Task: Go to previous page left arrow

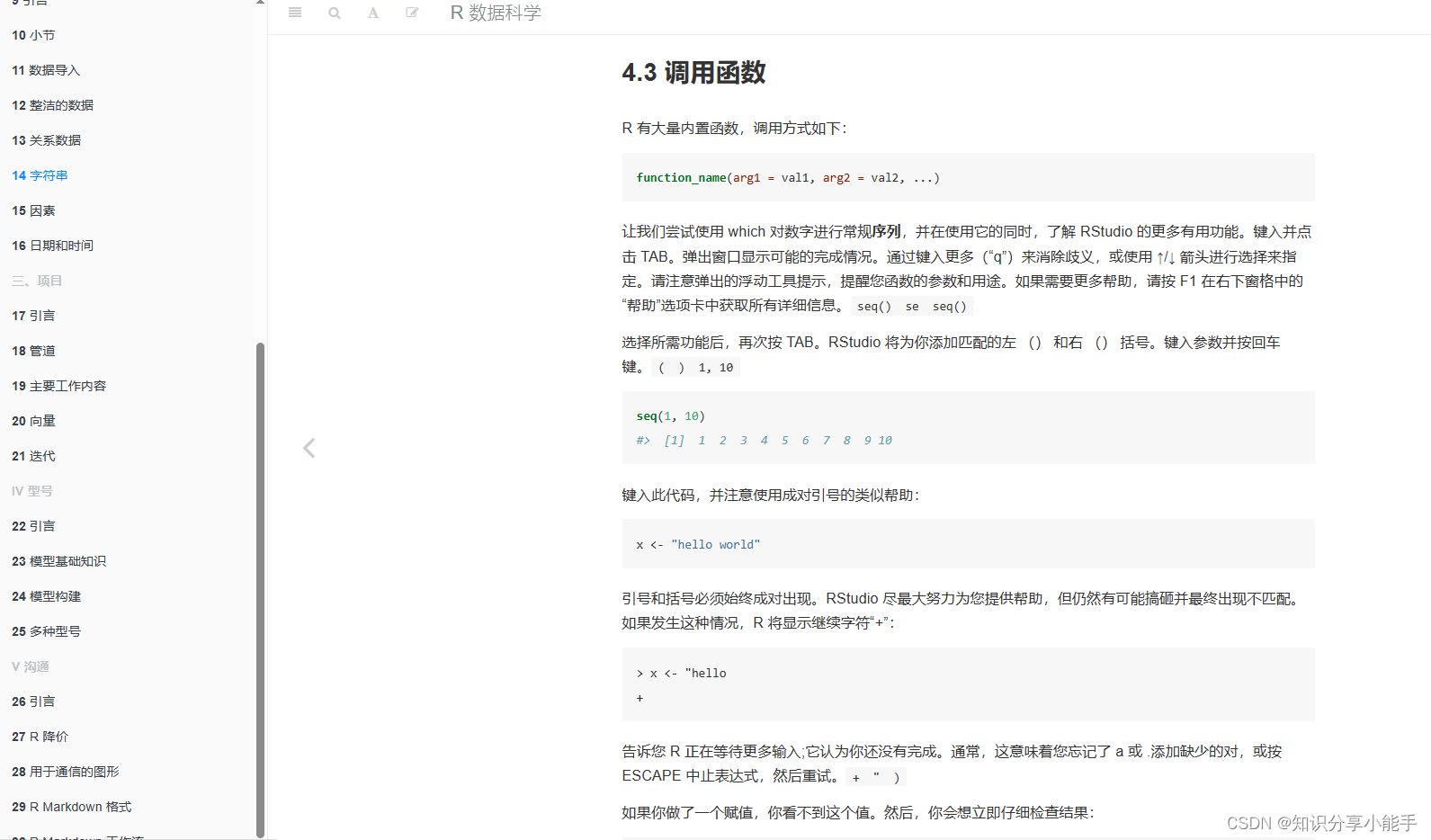Action: pyautogui.click(x=309, y=448)
